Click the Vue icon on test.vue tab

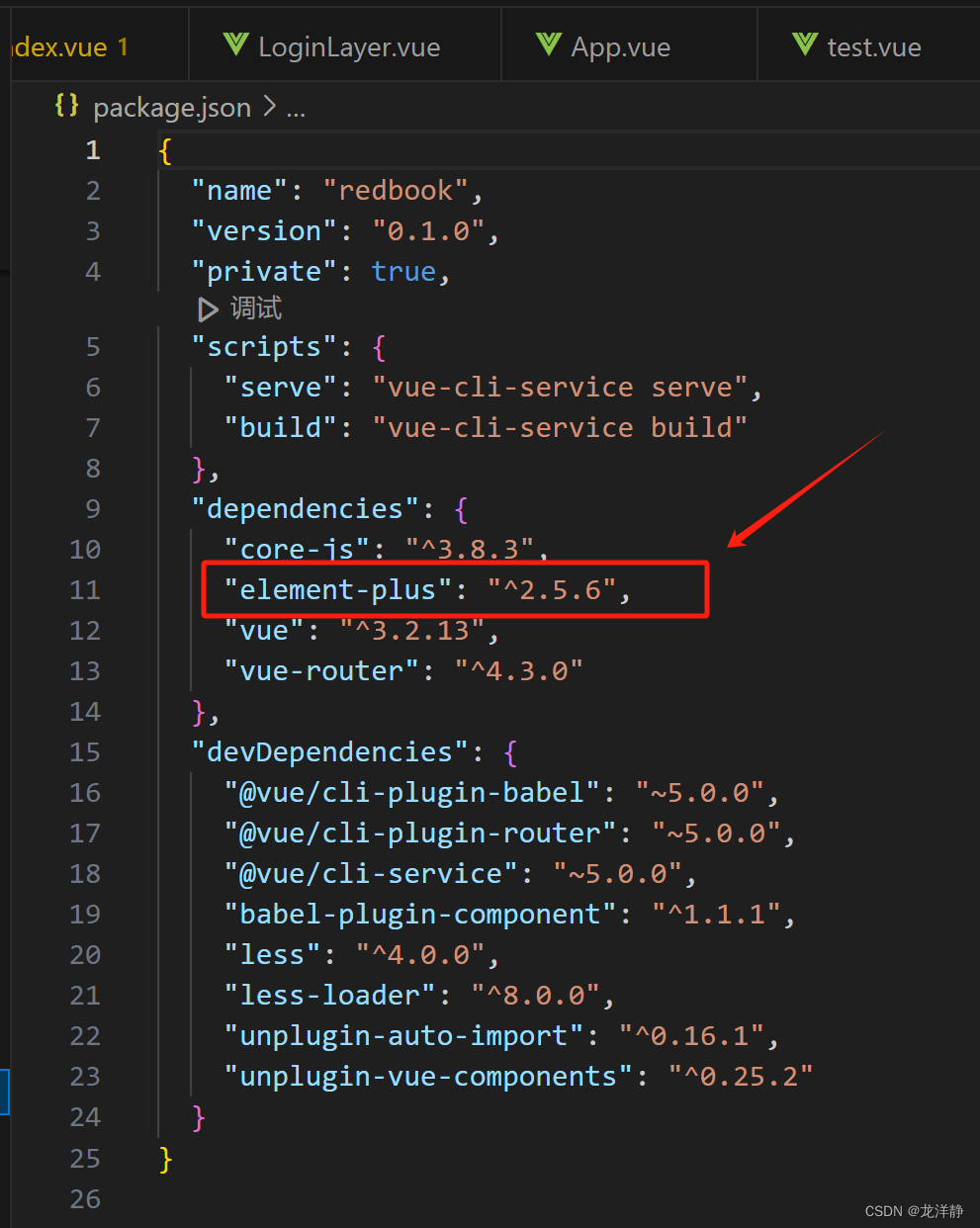(x=805, y=44)
